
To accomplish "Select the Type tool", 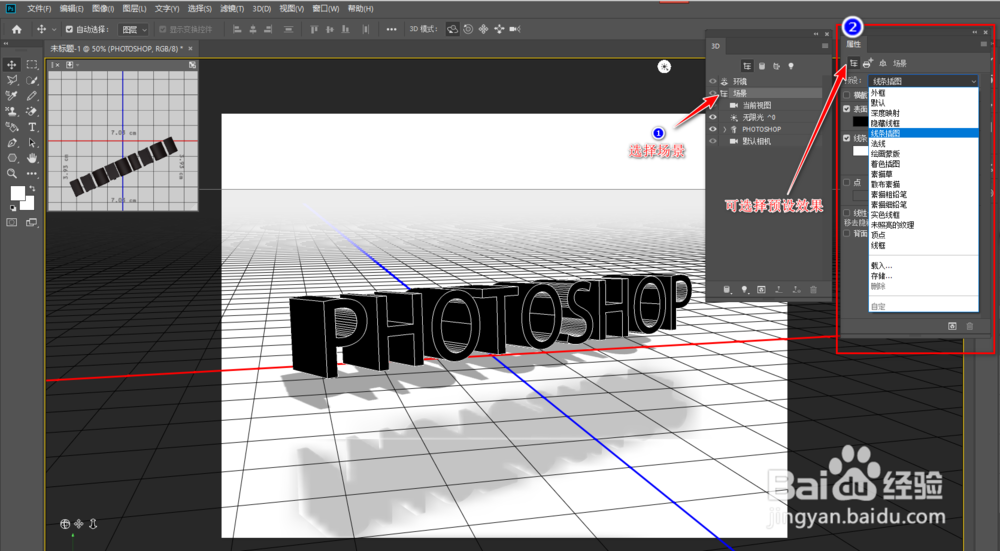I will (x=32, y=127).
